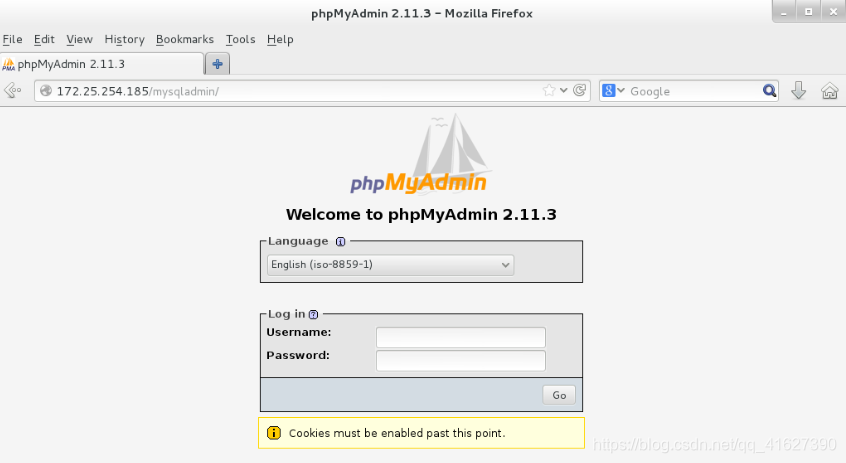Click the phpMyAdmin sailboat logo

pyautogui.click(x=419, y=154)
